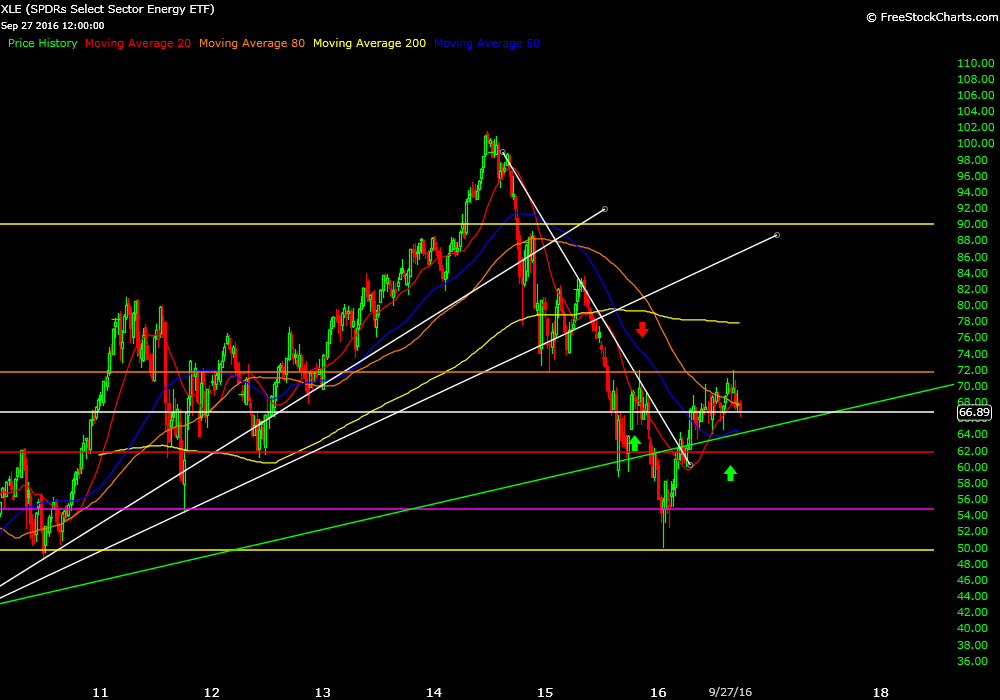Screen dimensions: 1000x700
Task: Click the Price History legend label
Action: pos(42,43)
